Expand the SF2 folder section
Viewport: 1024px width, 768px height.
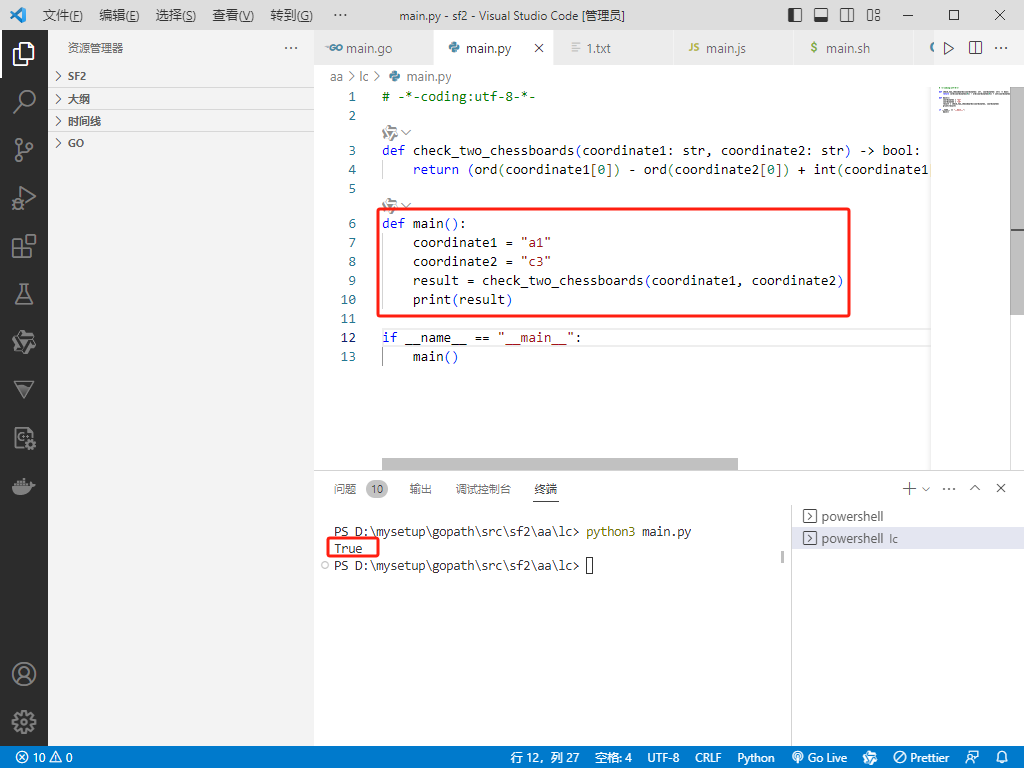(x=181, y=76)
